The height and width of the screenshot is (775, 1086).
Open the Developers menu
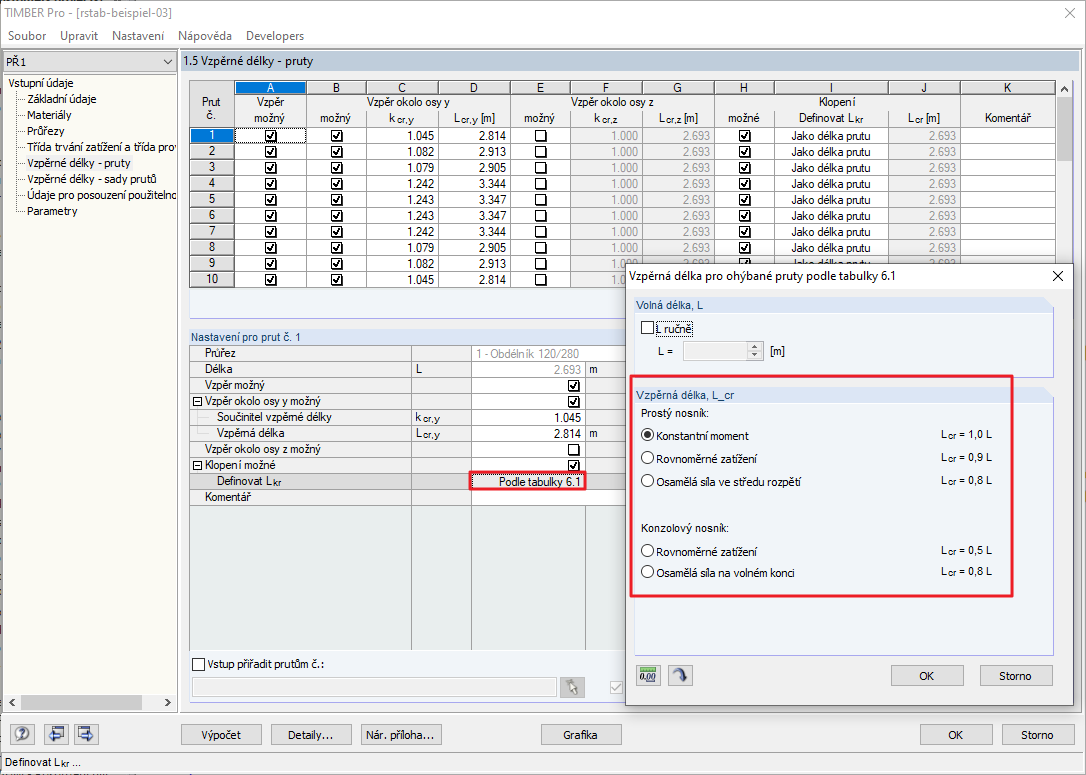(275, 36)
